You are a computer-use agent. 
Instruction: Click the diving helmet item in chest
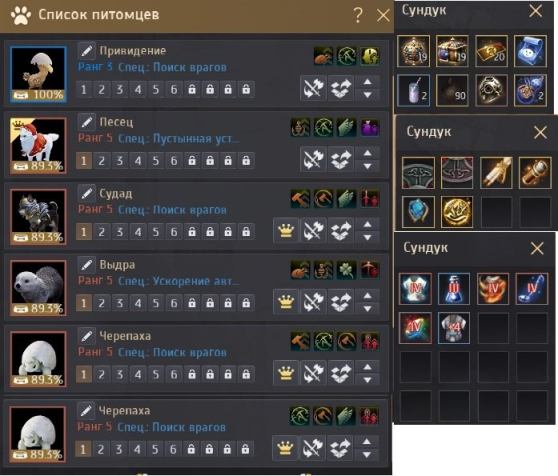pos(491,90)
